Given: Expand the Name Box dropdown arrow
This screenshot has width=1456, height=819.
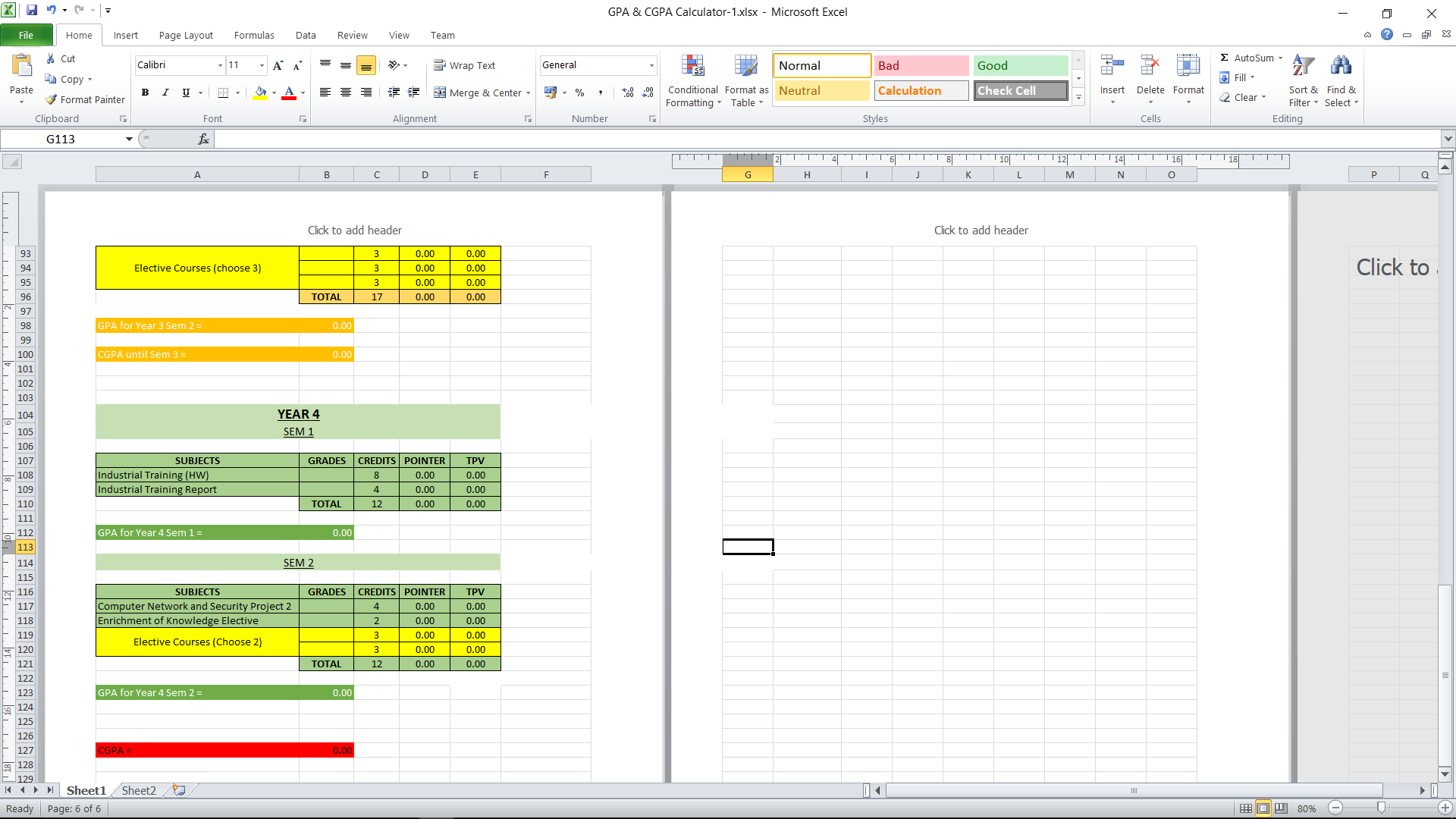Looking at the screenshot, I should 129,139.
